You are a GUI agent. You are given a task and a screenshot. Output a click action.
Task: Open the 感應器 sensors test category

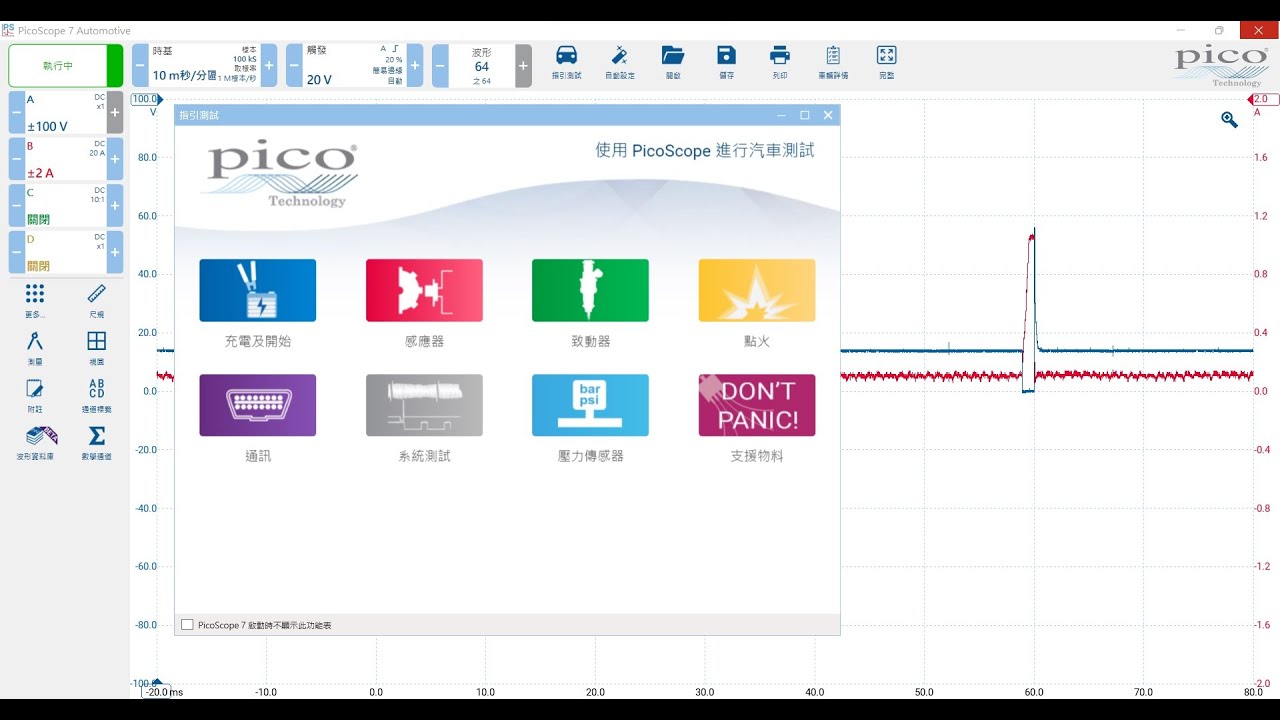(x=424, y=291)
